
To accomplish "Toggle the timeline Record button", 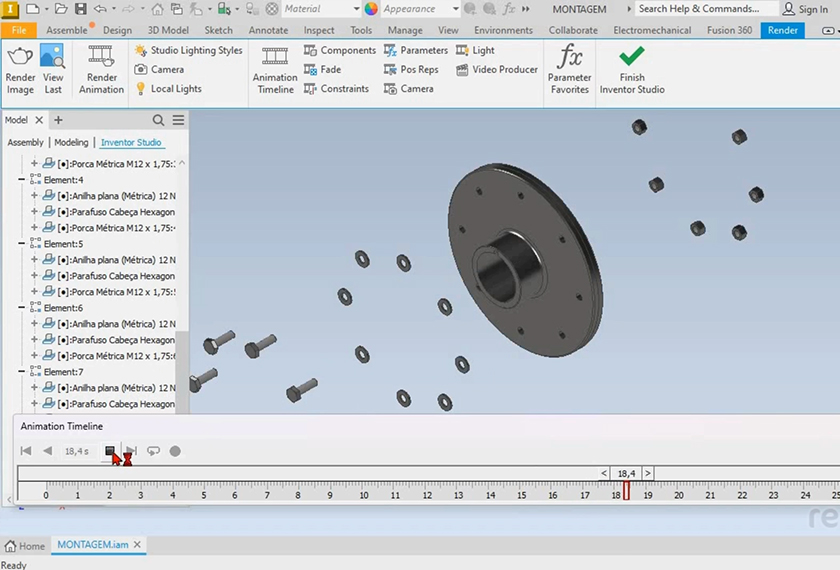I will 175,451.
